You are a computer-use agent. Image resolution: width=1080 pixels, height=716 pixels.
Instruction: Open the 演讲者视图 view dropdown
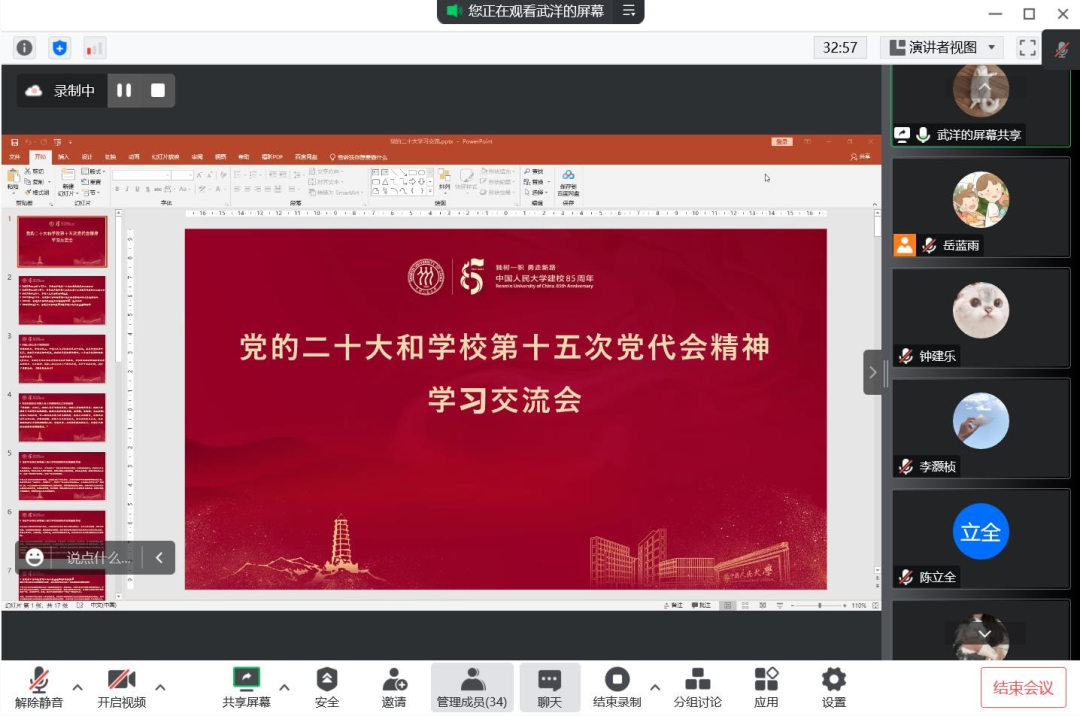pyautogui.click(x=942, y=48)
